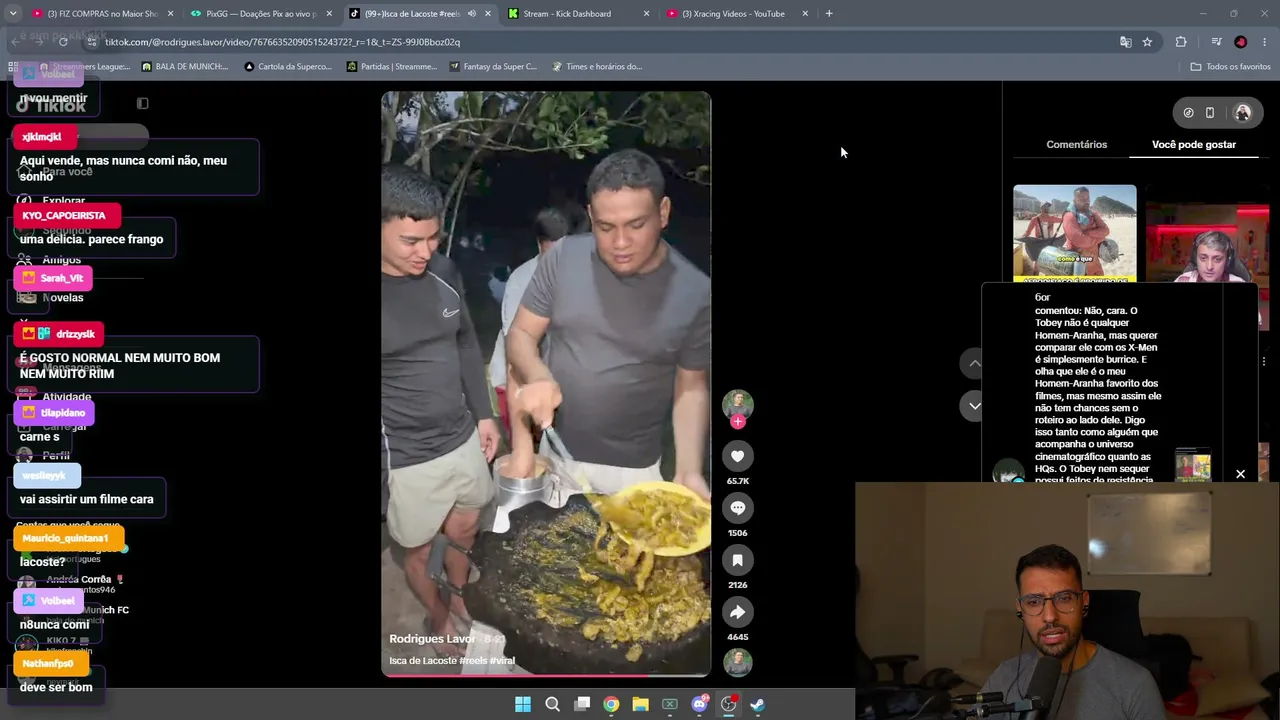Go to next video with down arrow
Screen dimensions: 1280x720
[x=974, y=406]
